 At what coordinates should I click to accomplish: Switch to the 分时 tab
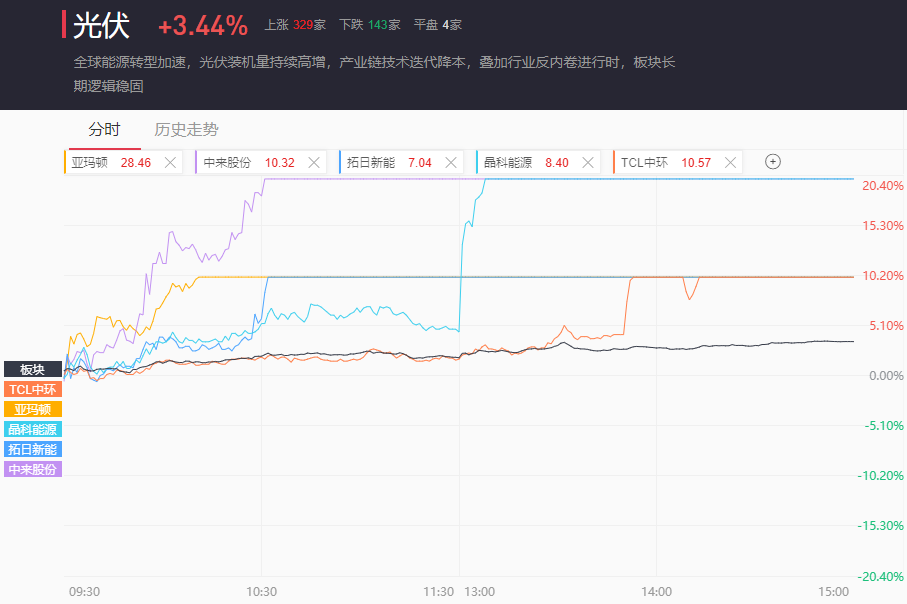click(x=104, y=129)
